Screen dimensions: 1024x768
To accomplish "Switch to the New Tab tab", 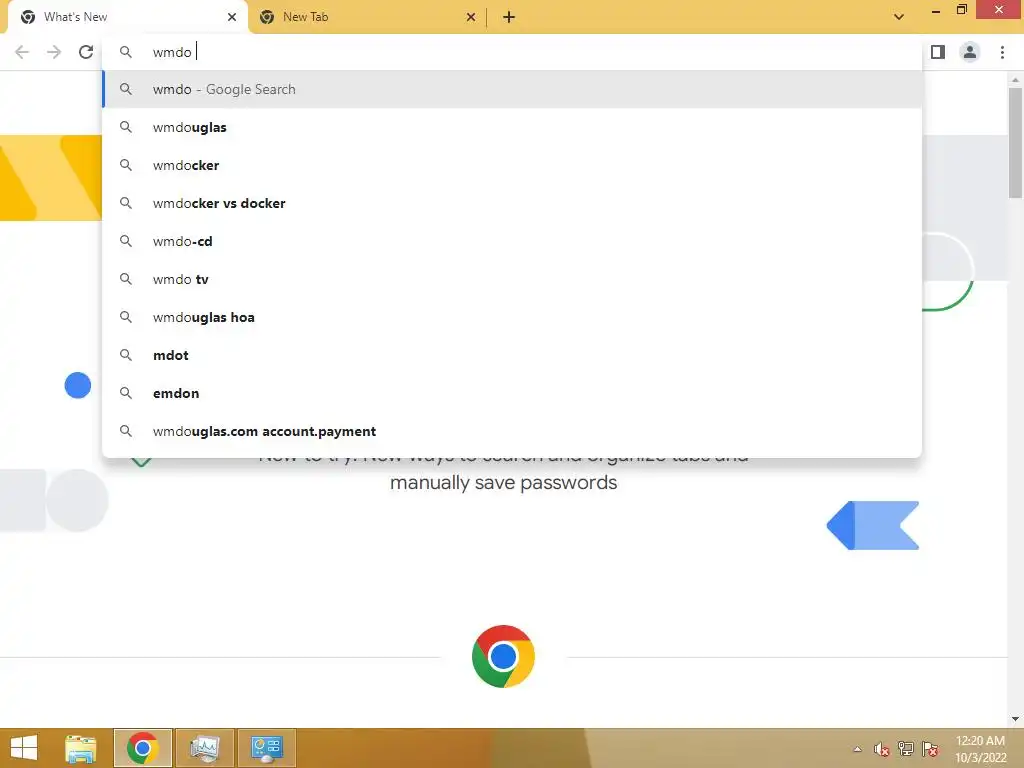I will click(x=367, y=18).
